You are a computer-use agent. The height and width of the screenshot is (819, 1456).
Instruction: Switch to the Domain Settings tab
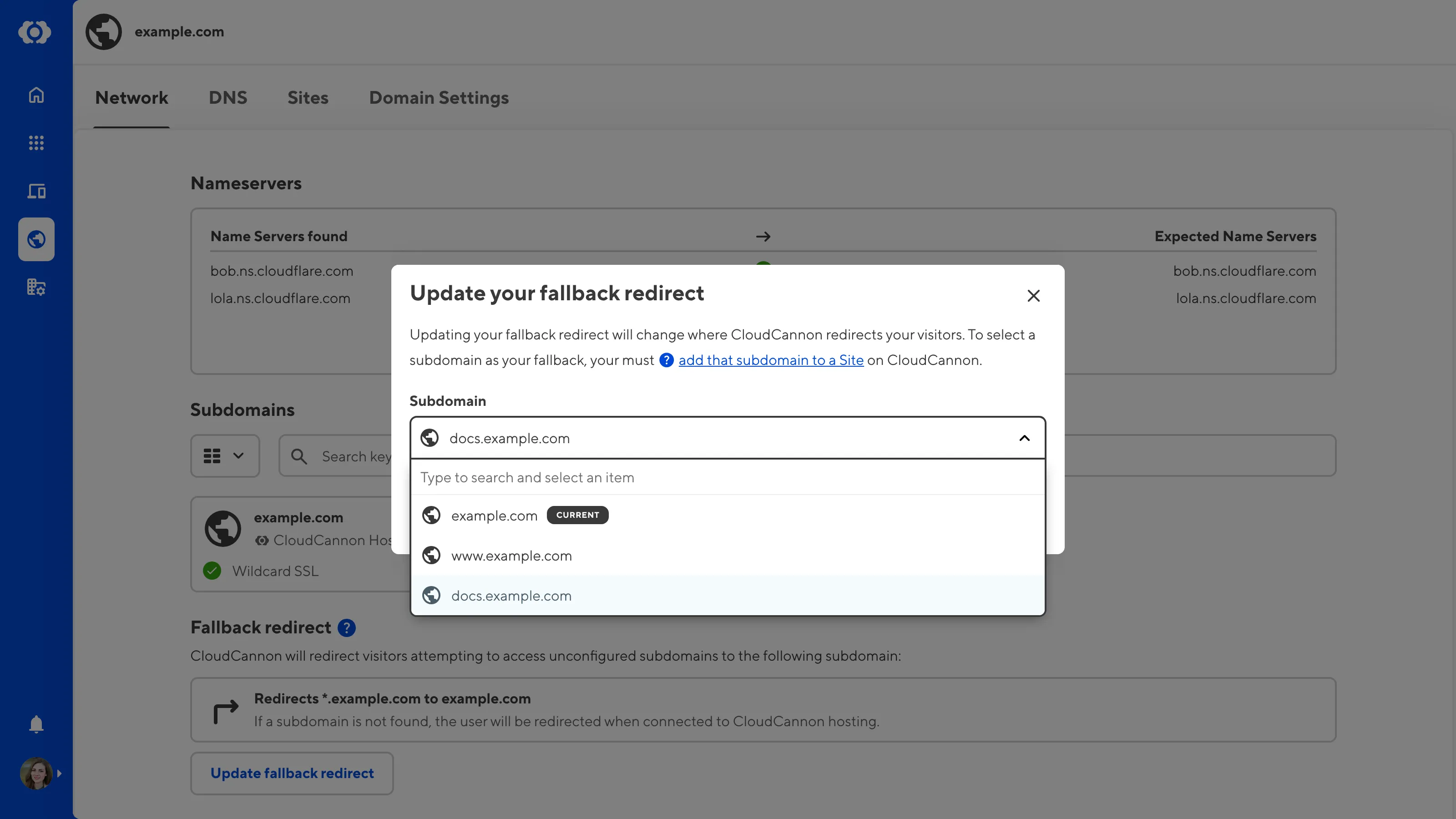tap(439, 97)
